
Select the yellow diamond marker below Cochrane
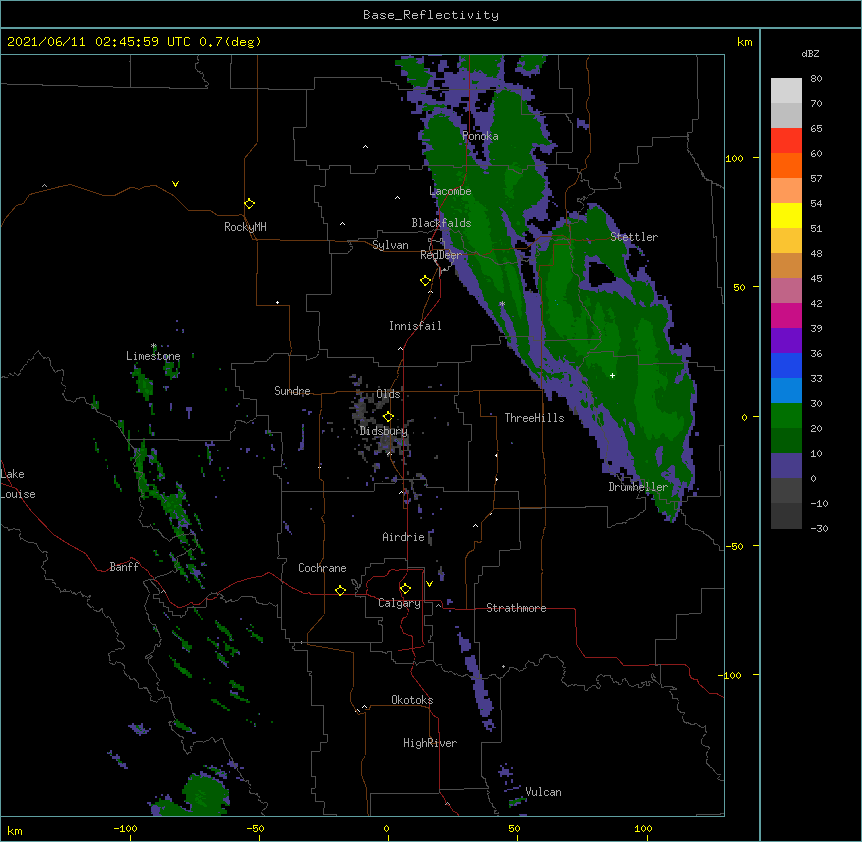coord(340,590)
